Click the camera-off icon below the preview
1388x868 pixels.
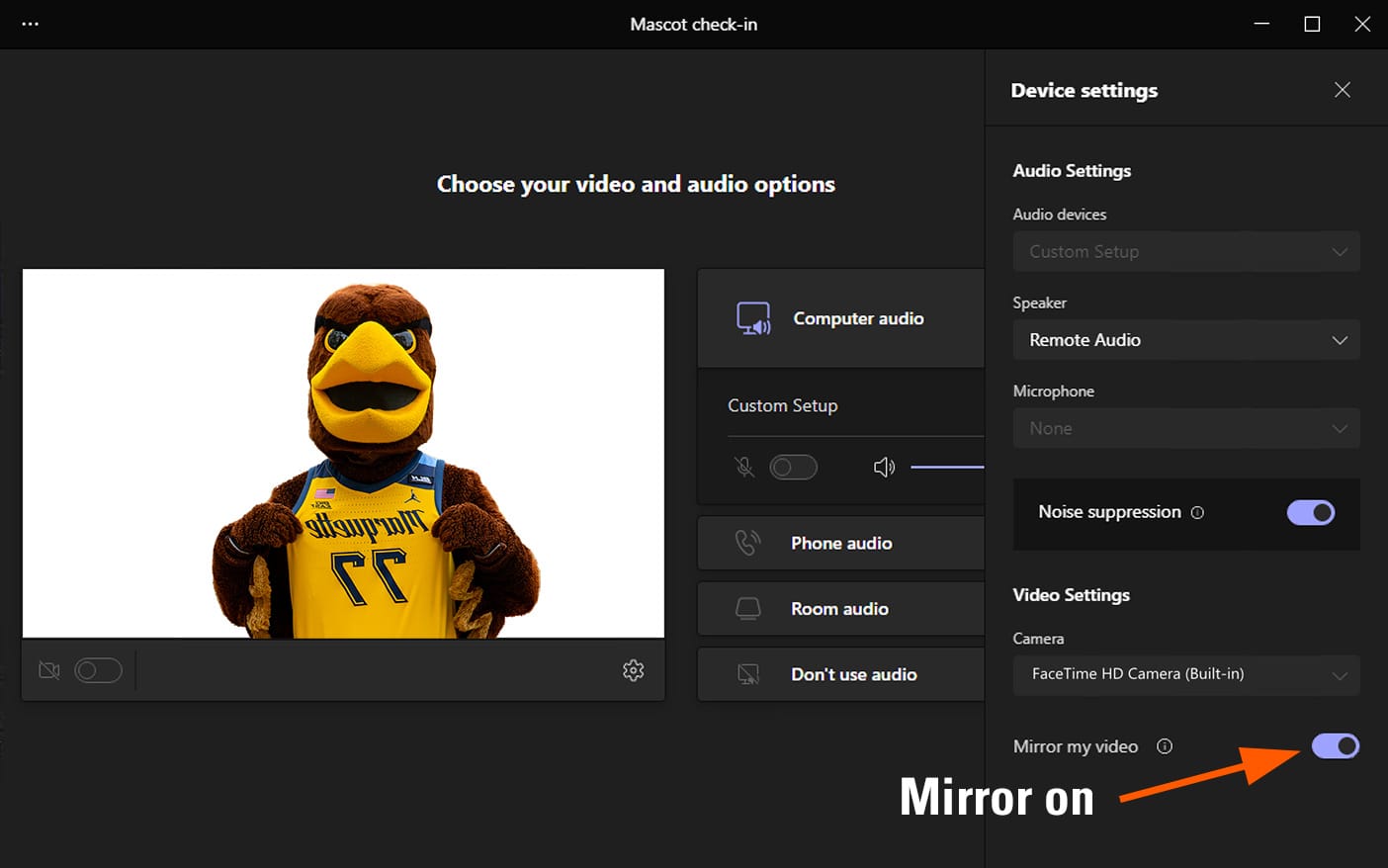pyautogui.click(x=49, y=671)
